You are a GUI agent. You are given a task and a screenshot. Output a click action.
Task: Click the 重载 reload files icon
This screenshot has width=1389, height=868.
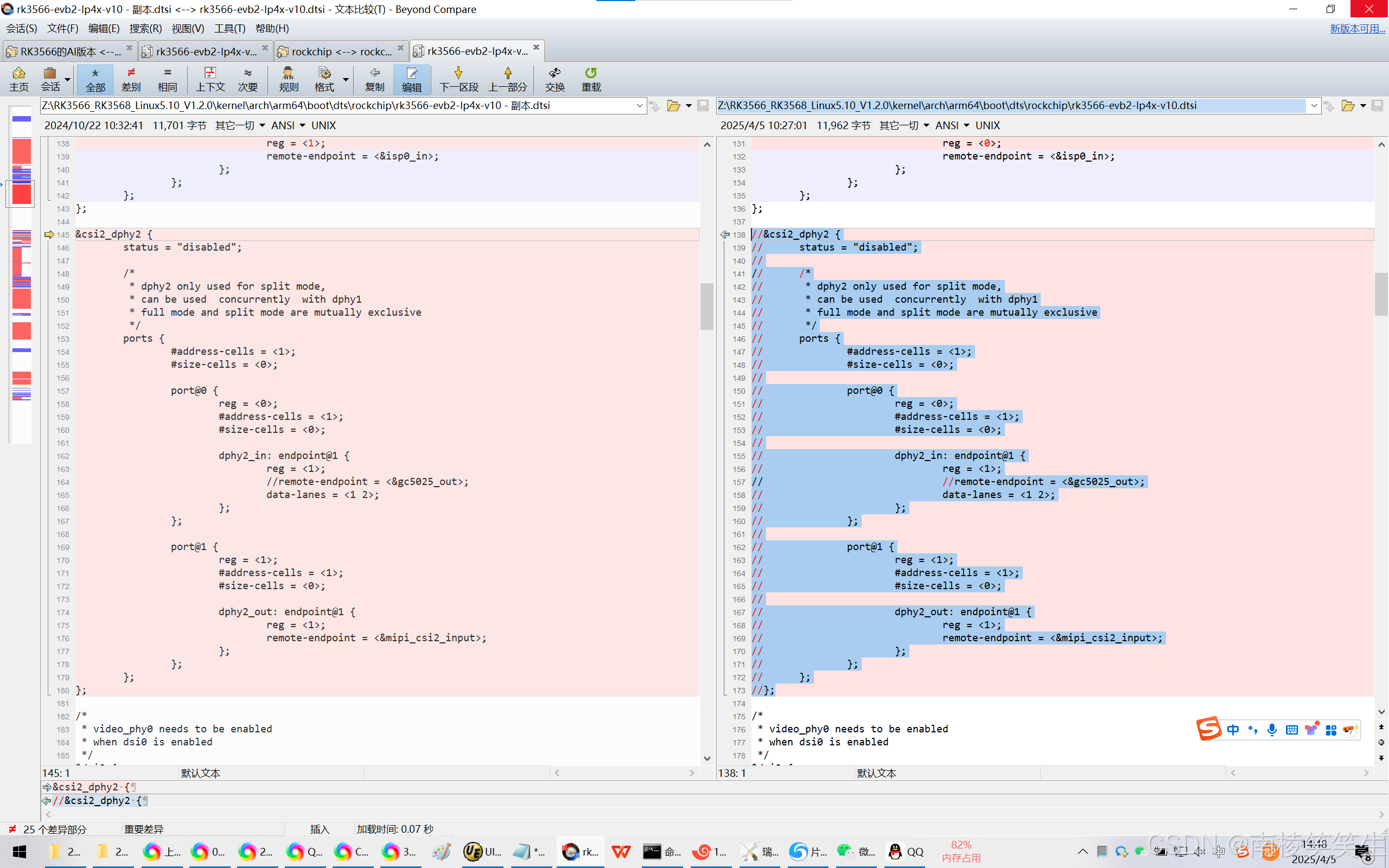coord(591,79)
